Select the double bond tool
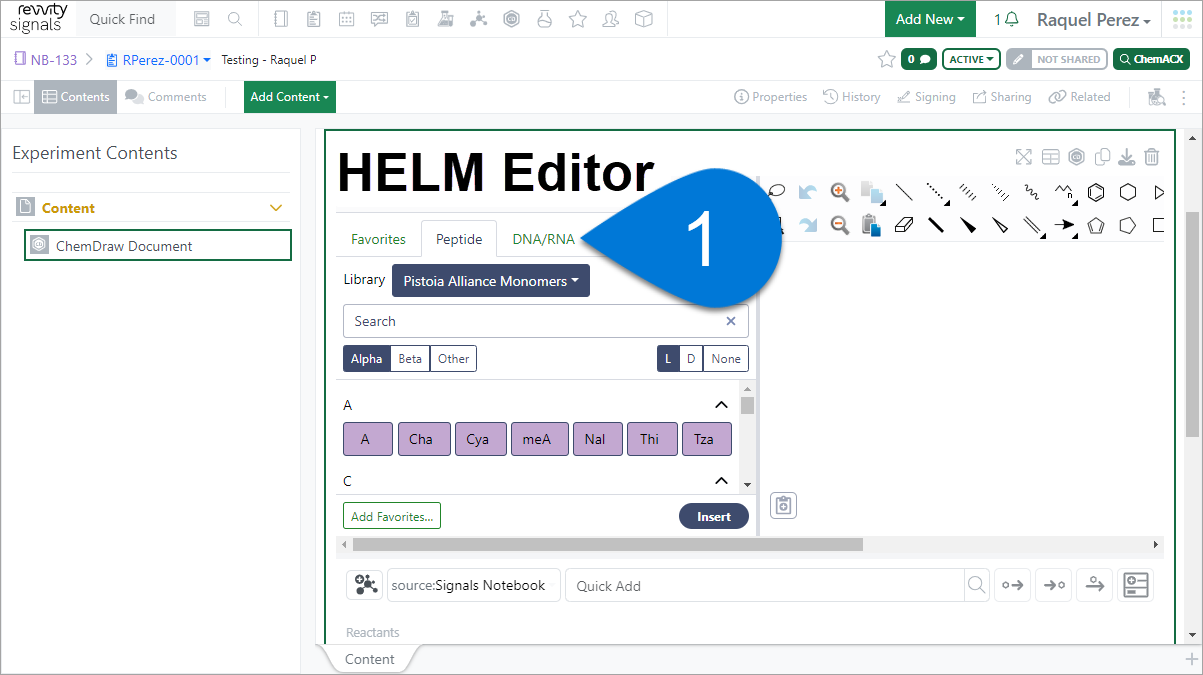Image resolution: width=1203 pixels, height=675 pixels. pos(1033,225)
